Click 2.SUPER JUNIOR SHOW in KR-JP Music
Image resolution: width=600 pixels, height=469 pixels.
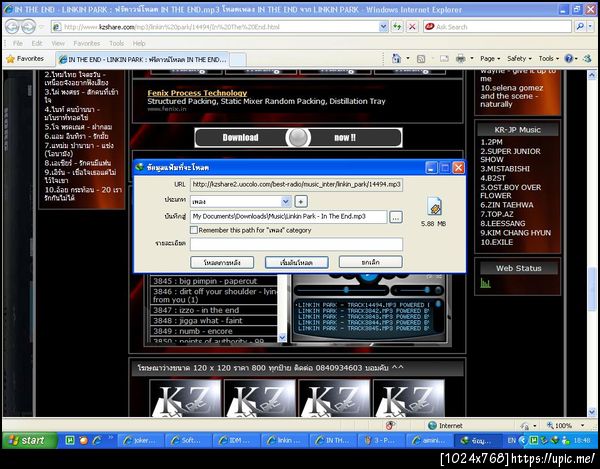[x=510, y=155]
